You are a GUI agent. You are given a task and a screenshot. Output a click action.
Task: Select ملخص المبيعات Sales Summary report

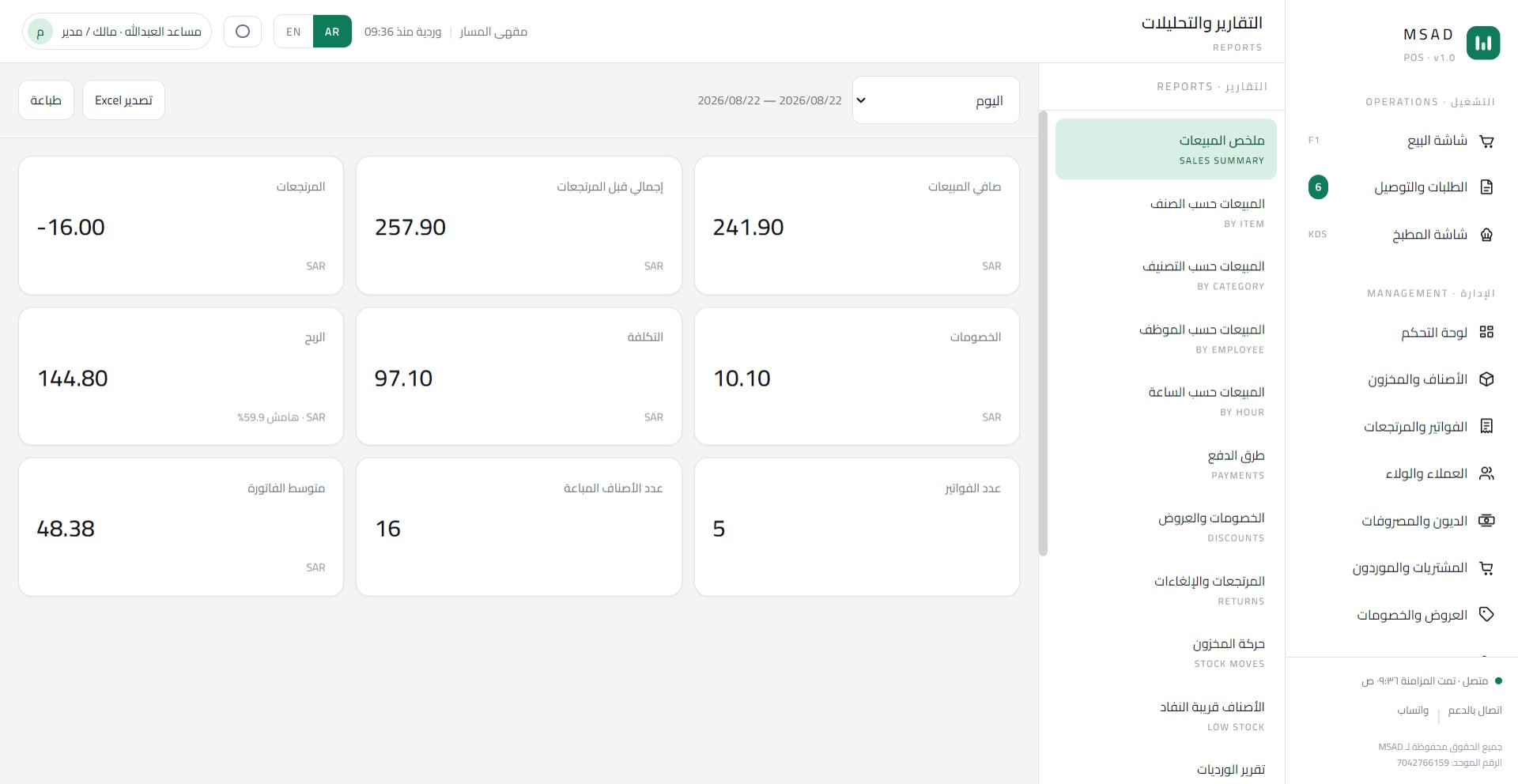(x=1165, y=149)
